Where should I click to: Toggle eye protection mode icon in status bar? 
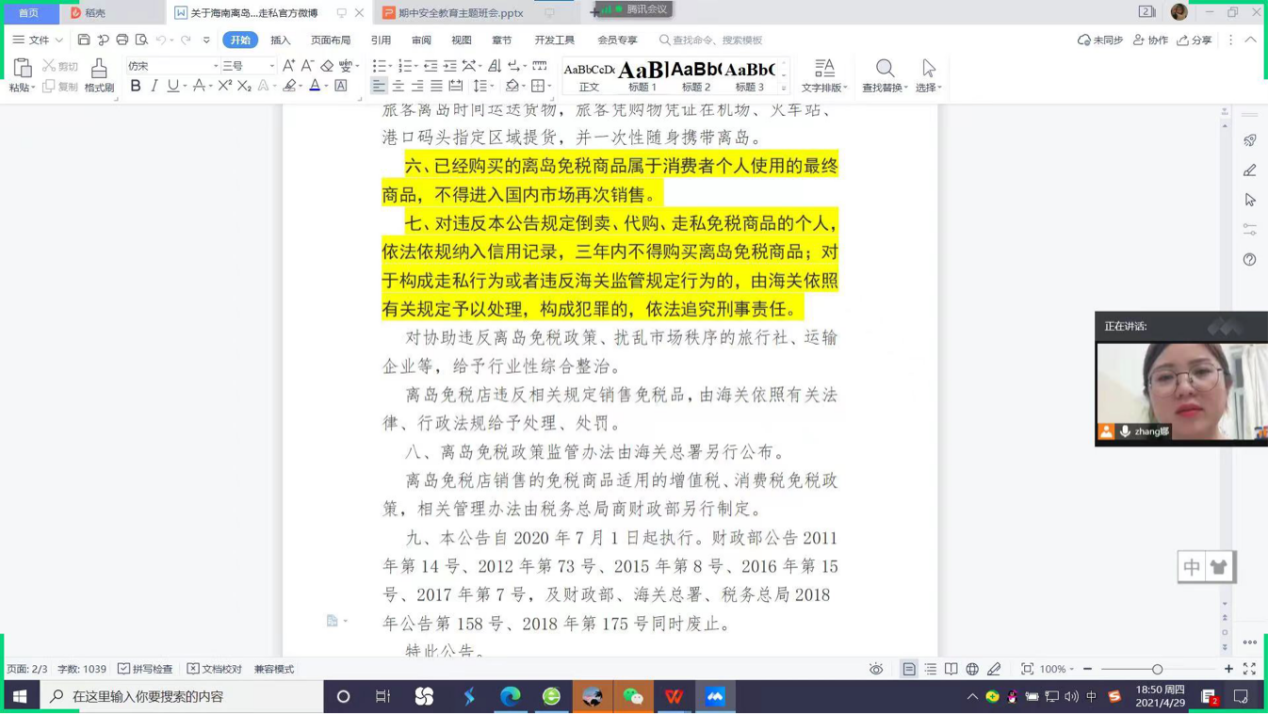coord(876,669)
